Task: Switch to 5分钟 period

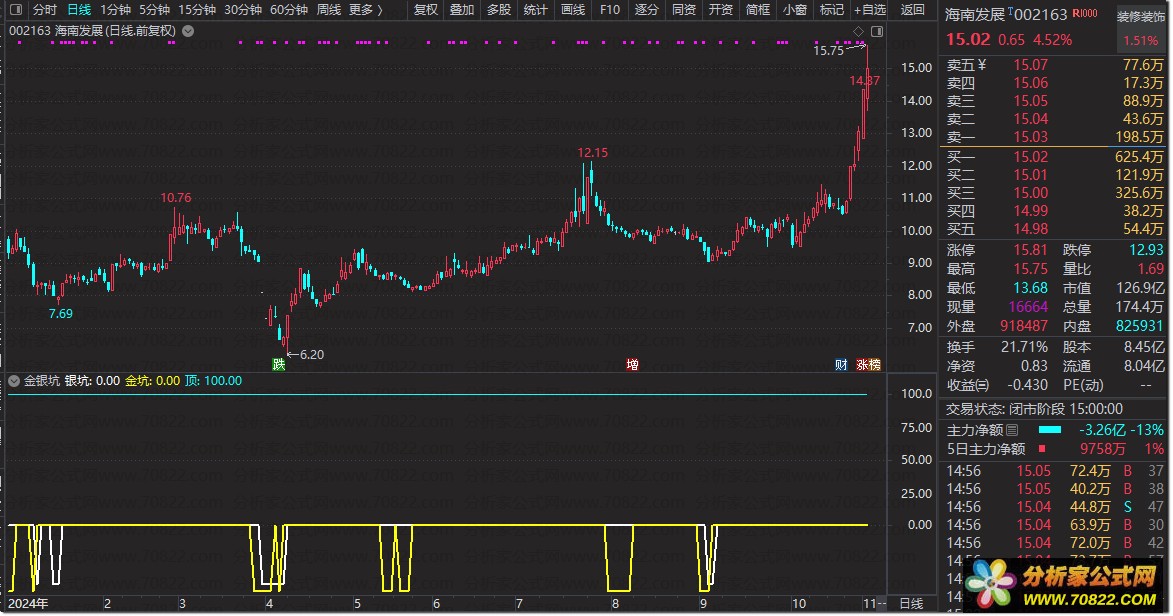Action: point(154,10)
